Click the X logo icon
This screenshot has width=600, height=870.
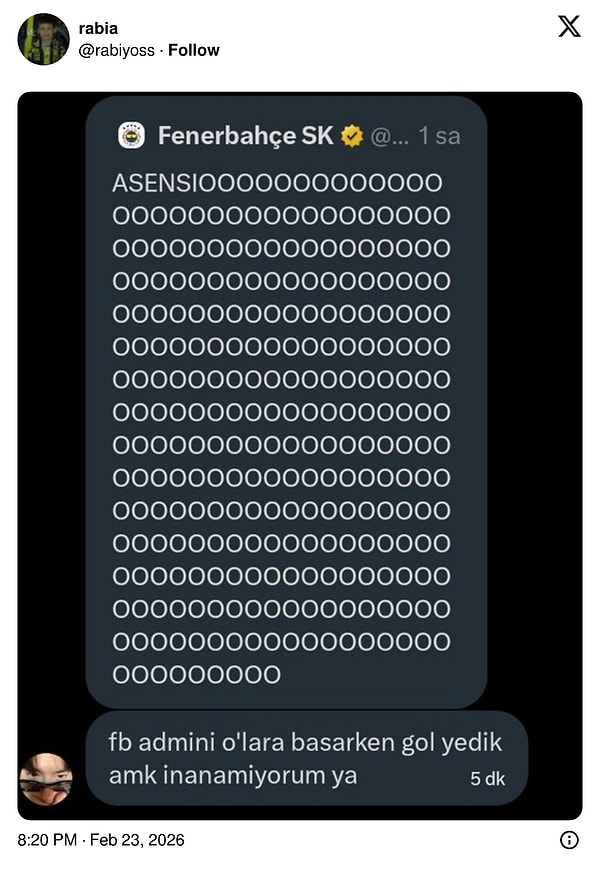tap(569, 27)
